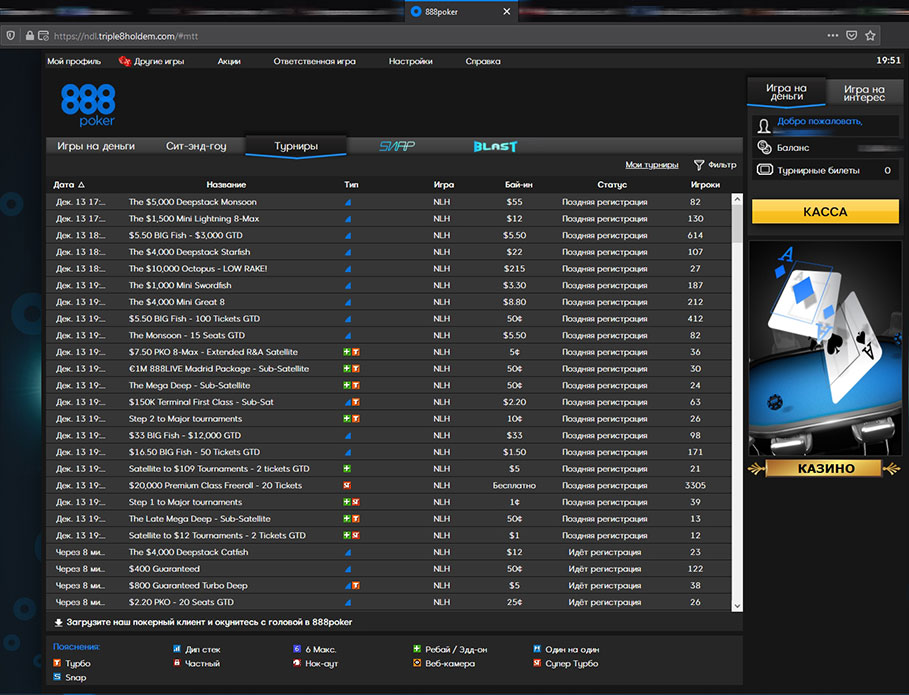Click the Heads-up legend icon

(537, 649)
